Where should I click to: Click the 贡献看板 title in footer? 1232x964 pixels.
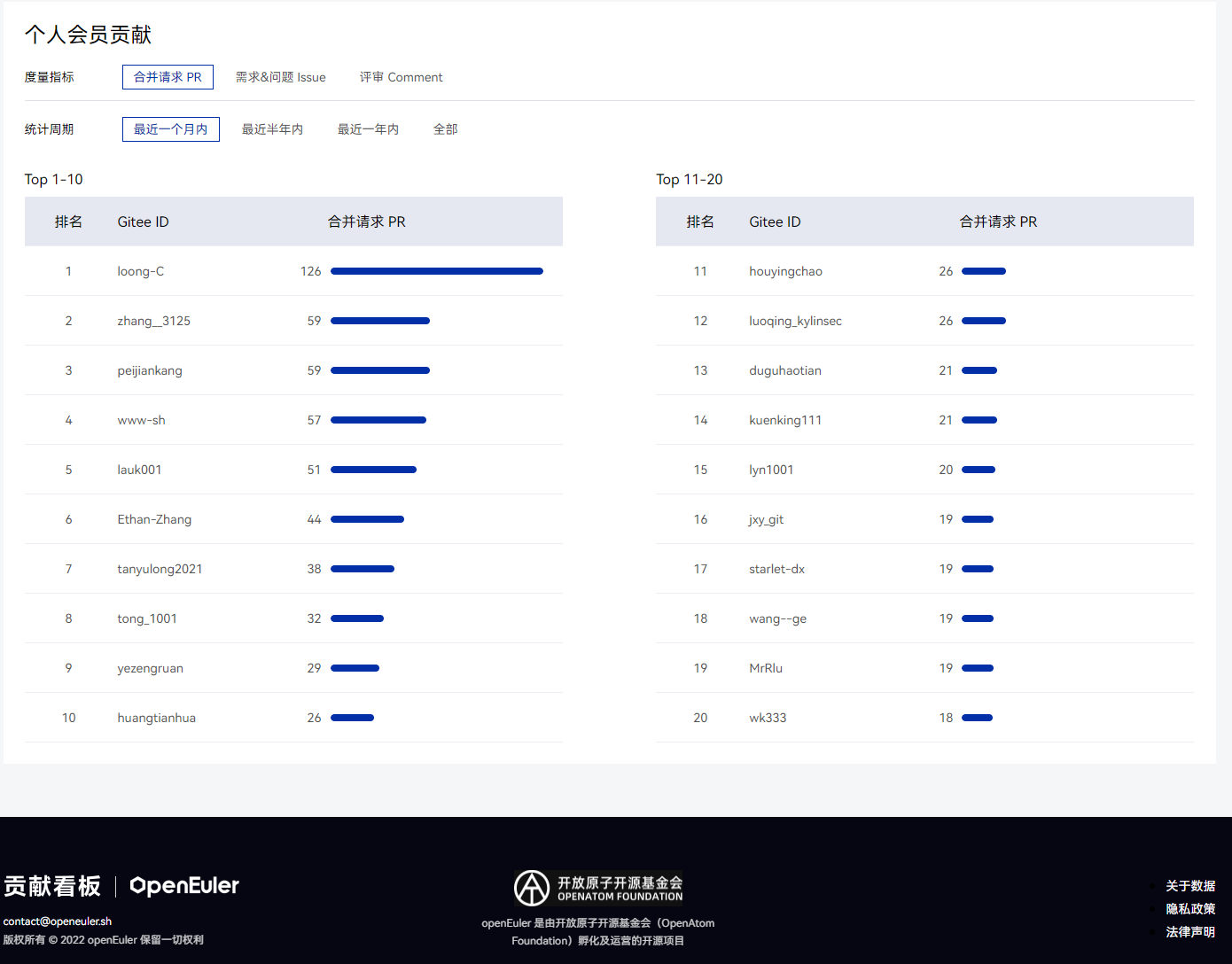[52, 886]
